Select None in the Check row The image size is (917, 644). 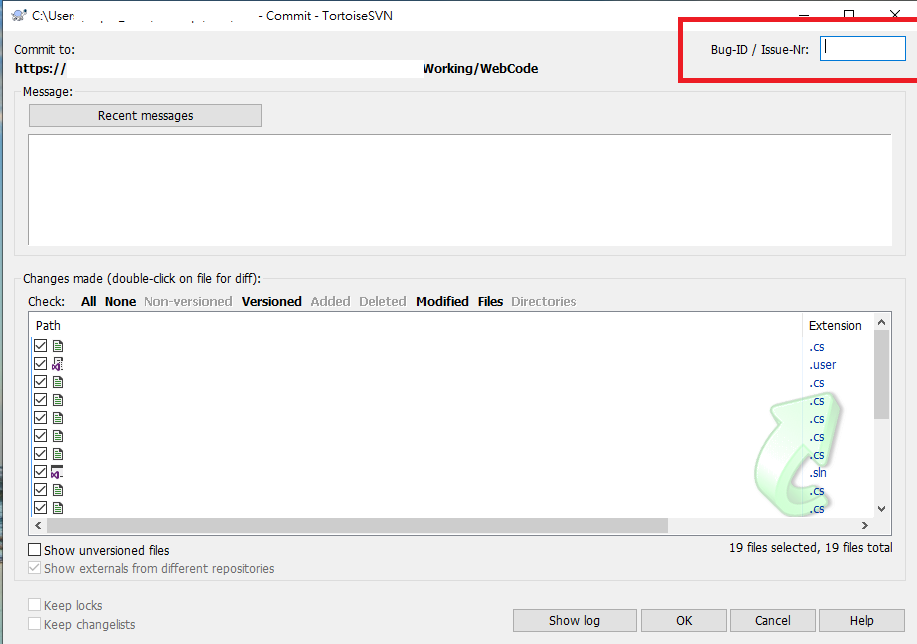(x=120, y=302)
